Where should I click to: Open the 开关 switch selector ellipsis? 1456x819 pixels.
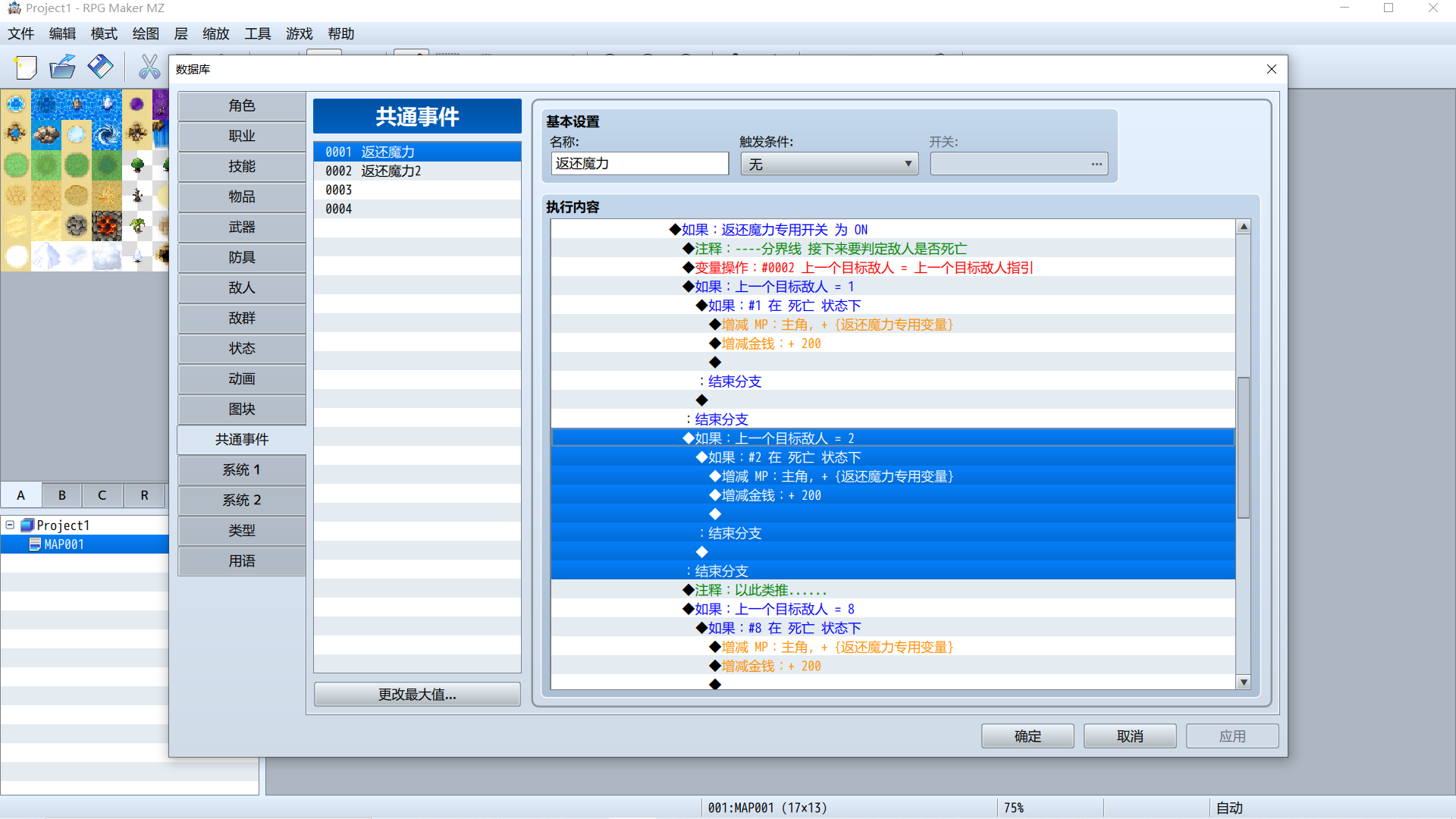coord(1097,164)
